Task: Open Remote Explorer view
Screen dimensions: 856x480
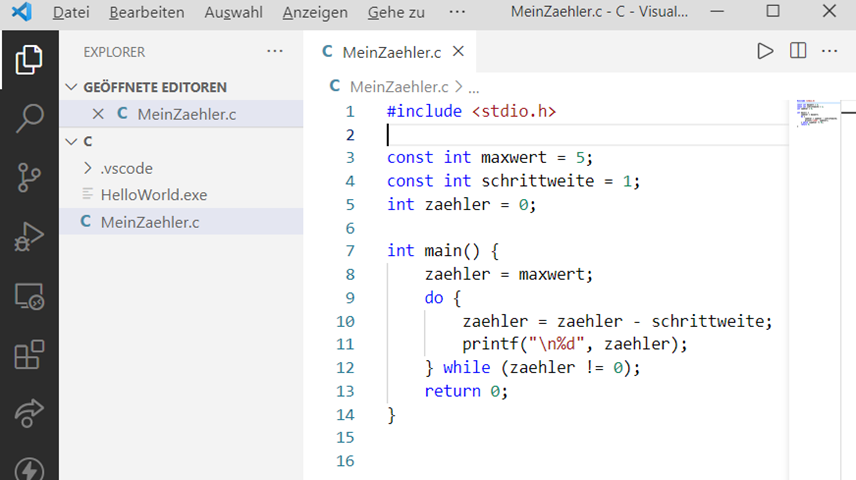Action: [x=29, y=297]
